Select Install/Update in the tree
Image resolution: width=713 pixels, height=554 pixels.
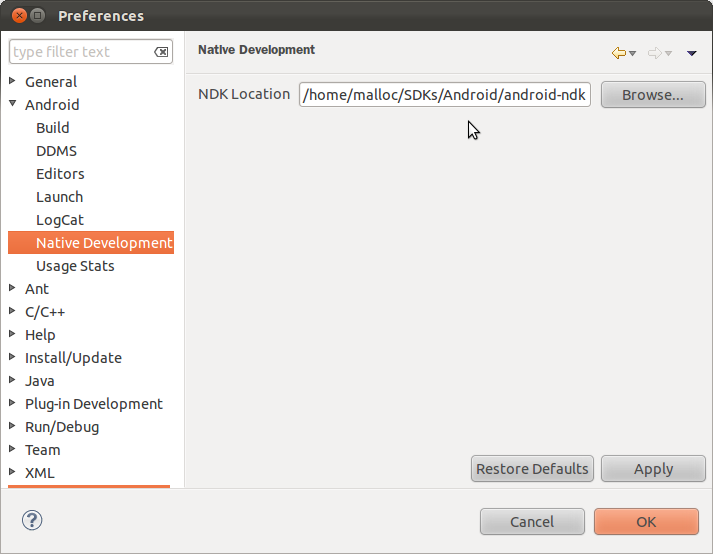click(73, 358)
